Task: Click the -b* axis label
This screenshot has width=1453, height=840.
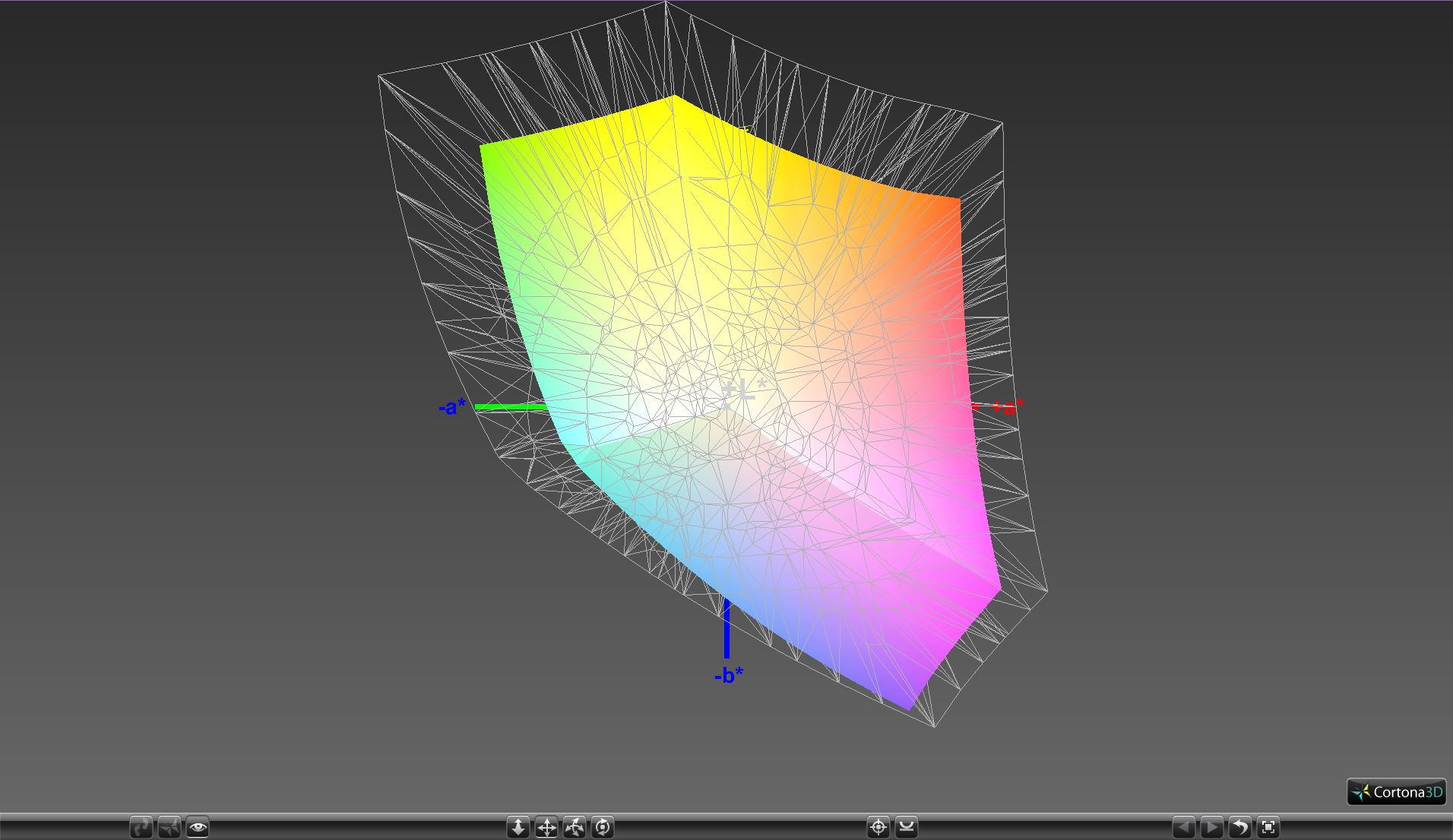Action: tap(728, 675)
